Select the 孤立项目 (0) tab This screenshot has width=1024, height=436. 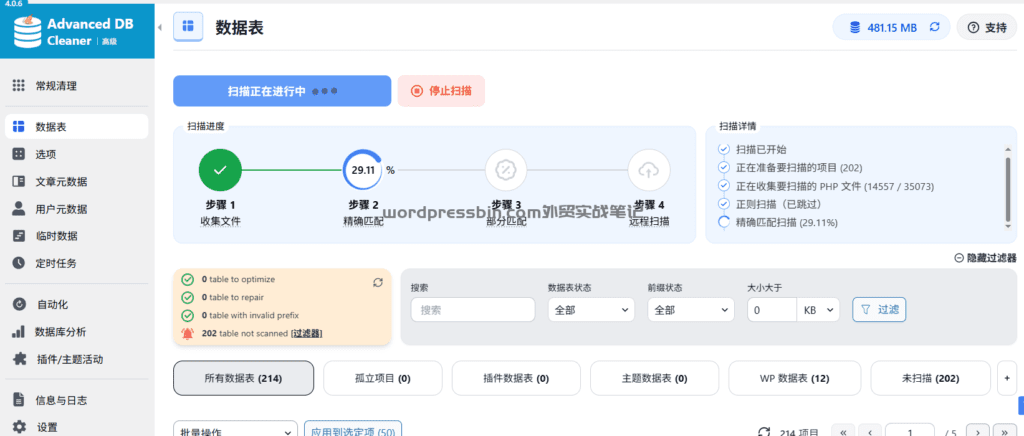click(383, 378)
